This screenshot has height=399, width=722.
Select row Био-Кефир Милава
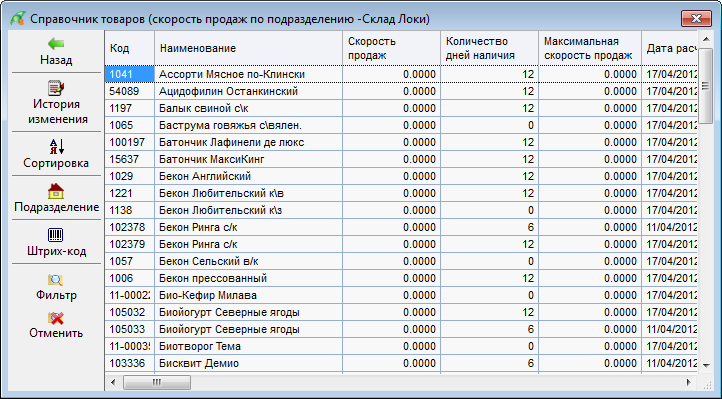[402, 295]
